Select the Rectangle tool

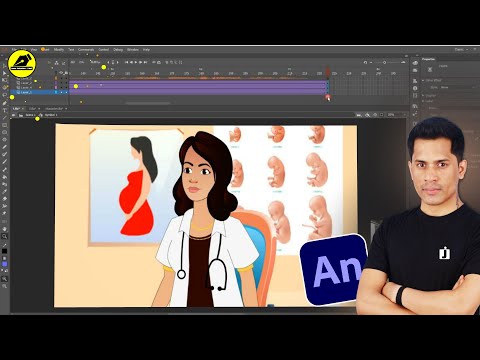4,125
